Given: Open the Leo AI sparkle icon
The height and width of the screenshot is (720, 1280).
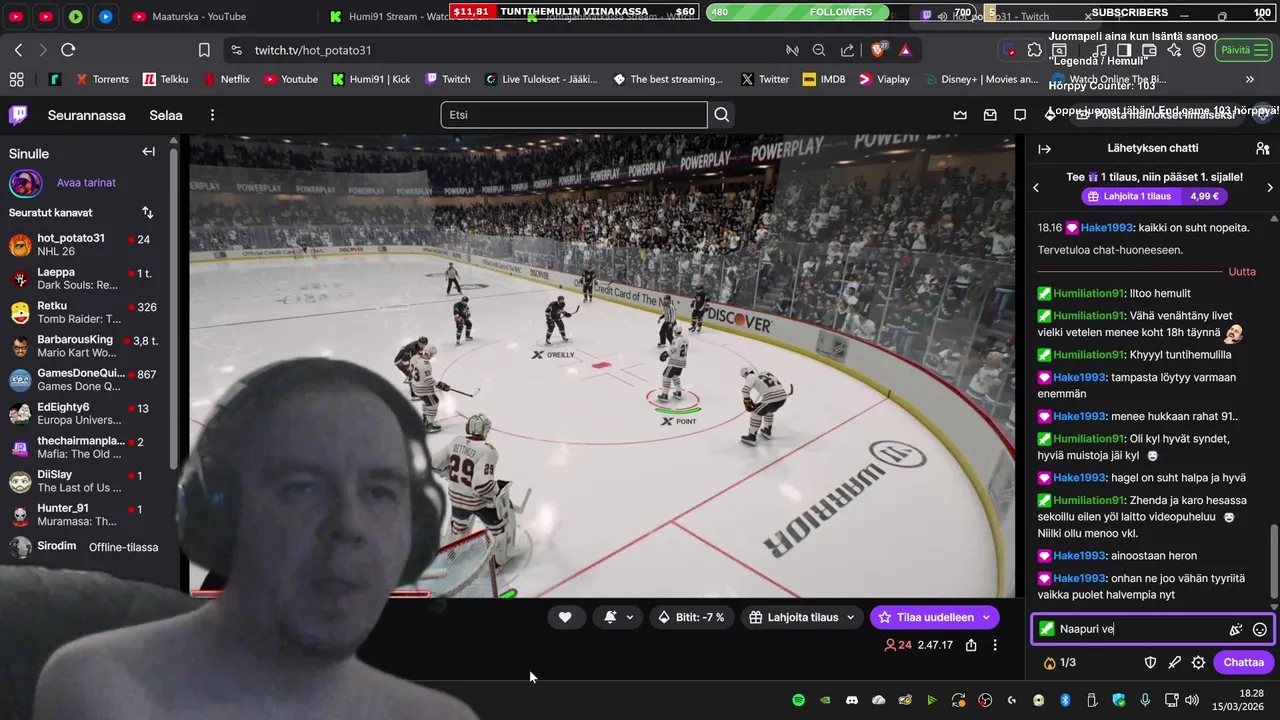Looking at the screenshot, I should click(x=1174, y=50).
